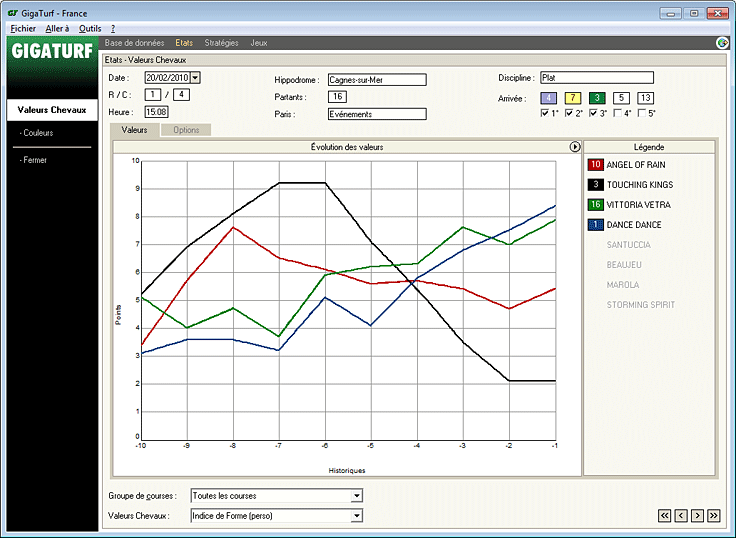Click the arrival box number 5
Viewport: 736px width, 538px height.
pyautogui.click(x=621, y=98)
